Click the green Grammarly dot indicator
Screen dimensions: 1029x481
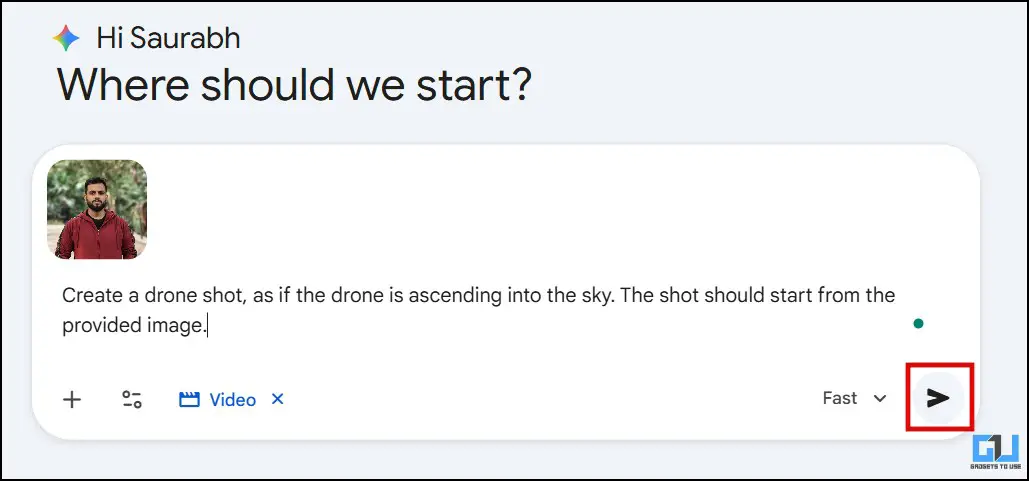pos(918,323)
